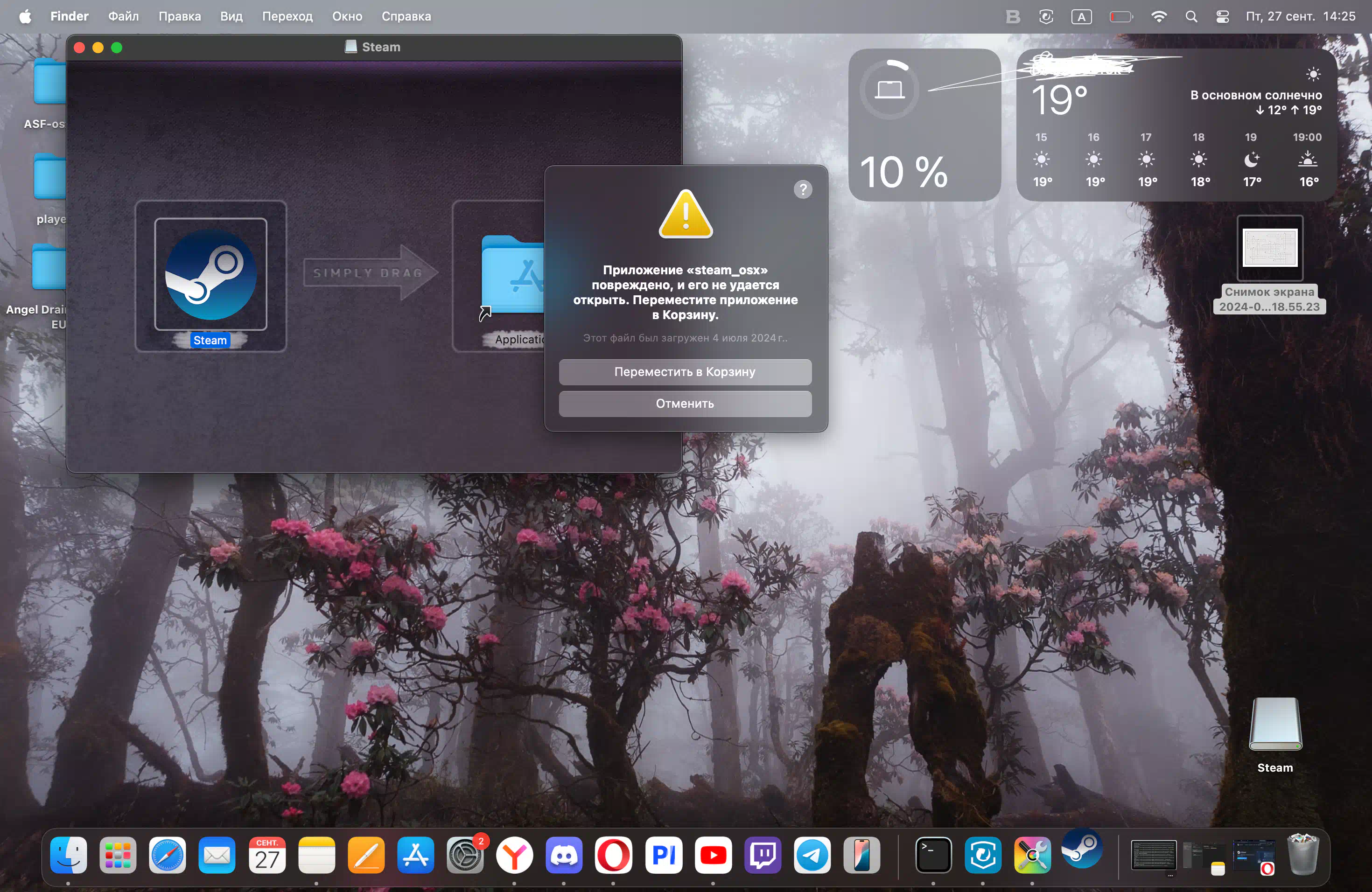Open Telegram from the dock
This screenshot has height=892, width=1372.
[812, 855]
